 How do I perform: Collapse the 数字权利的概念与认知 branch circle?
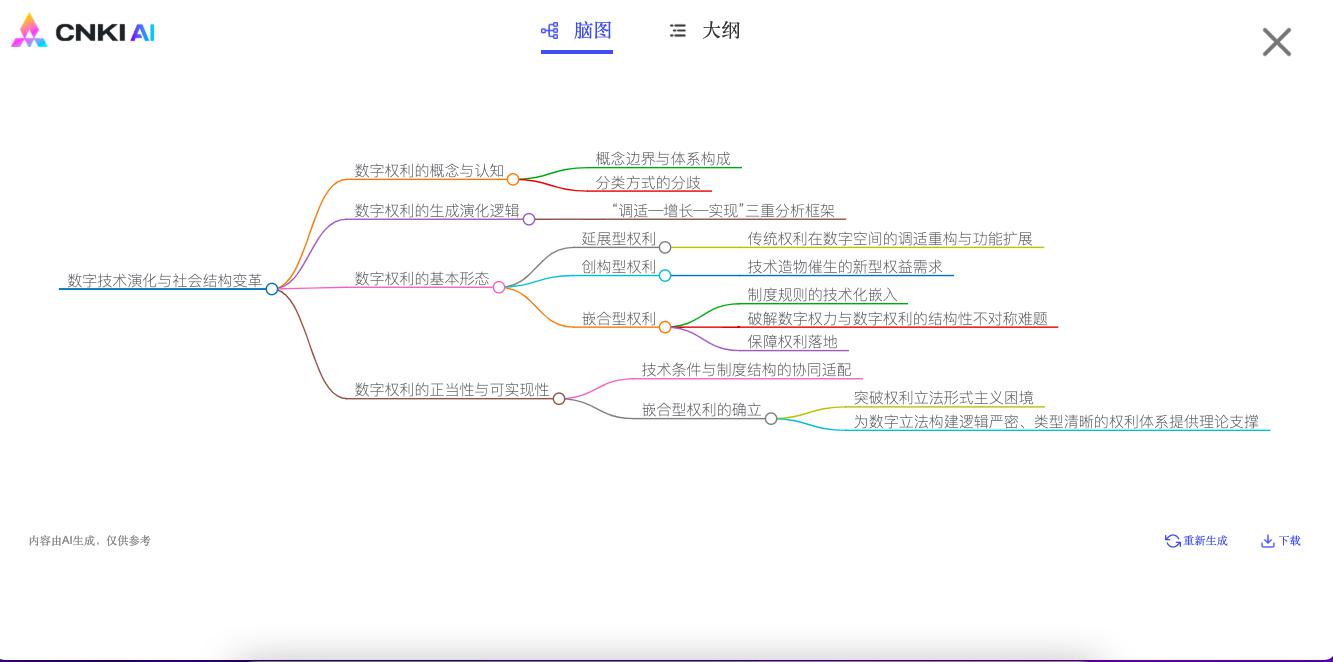click(x=513, y=179)
